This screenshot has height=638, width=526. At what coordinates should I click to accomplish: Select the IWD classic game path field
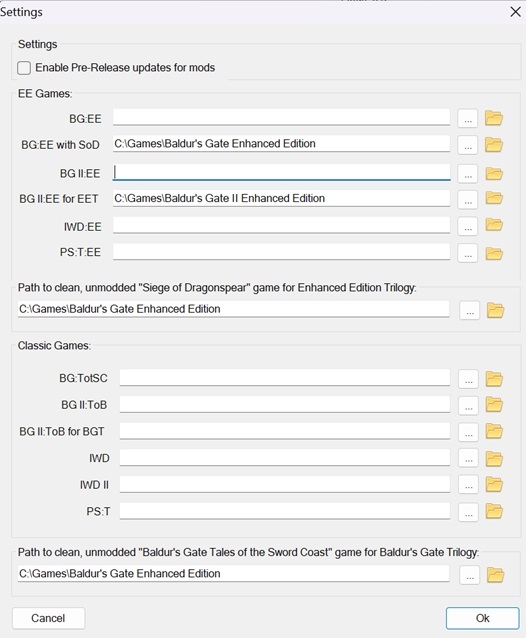coord(285,458)
